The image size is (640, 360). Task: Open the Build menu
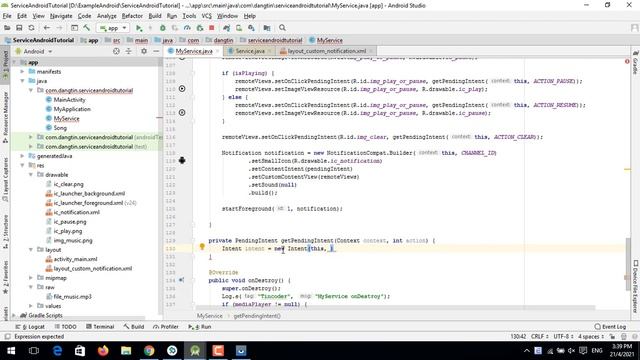pyautogui.click(x=155, y=16)
